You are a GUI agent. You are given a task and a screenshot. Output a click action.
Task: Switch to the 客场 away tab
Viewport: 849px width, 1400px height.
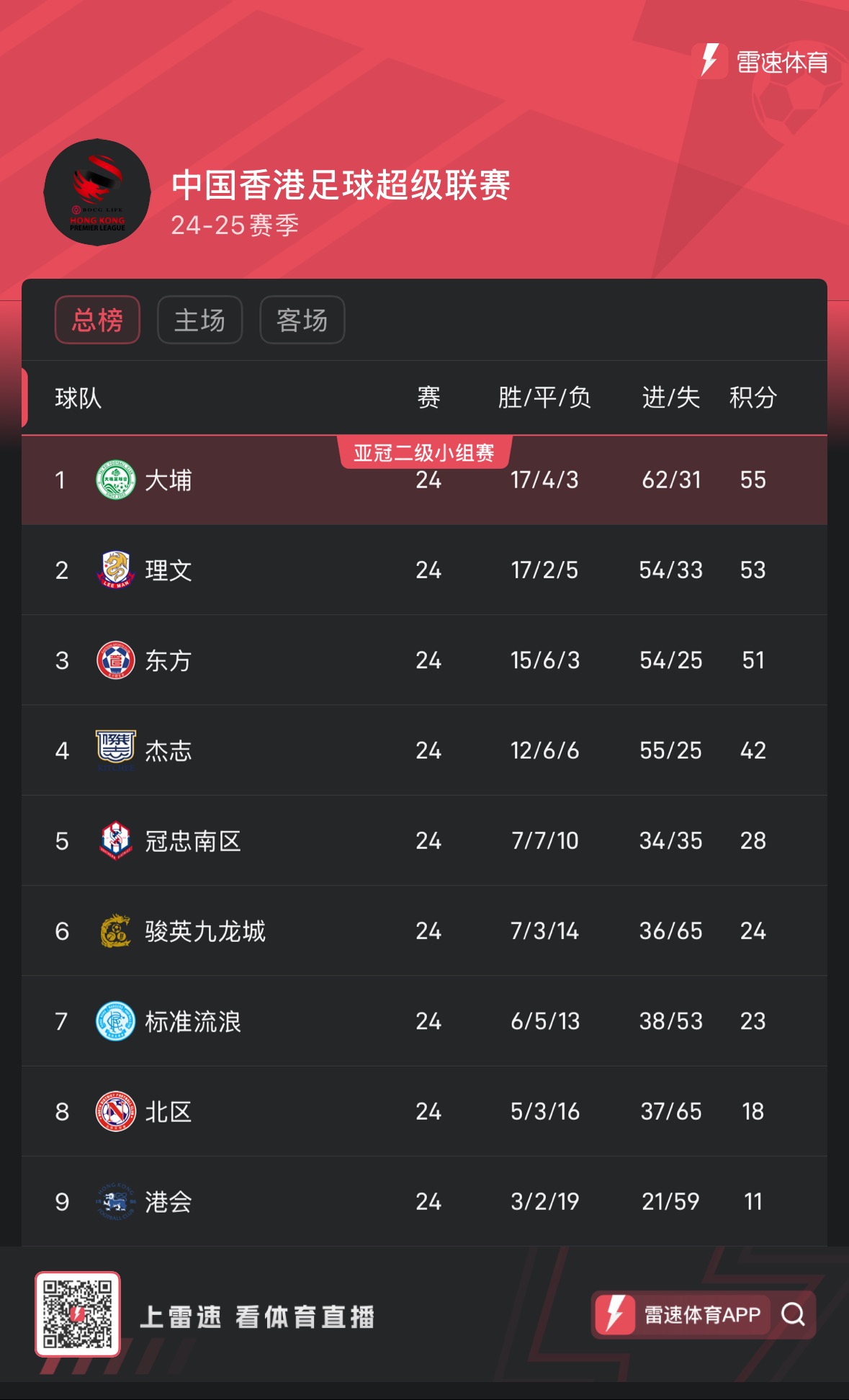[x=302, y=320]
